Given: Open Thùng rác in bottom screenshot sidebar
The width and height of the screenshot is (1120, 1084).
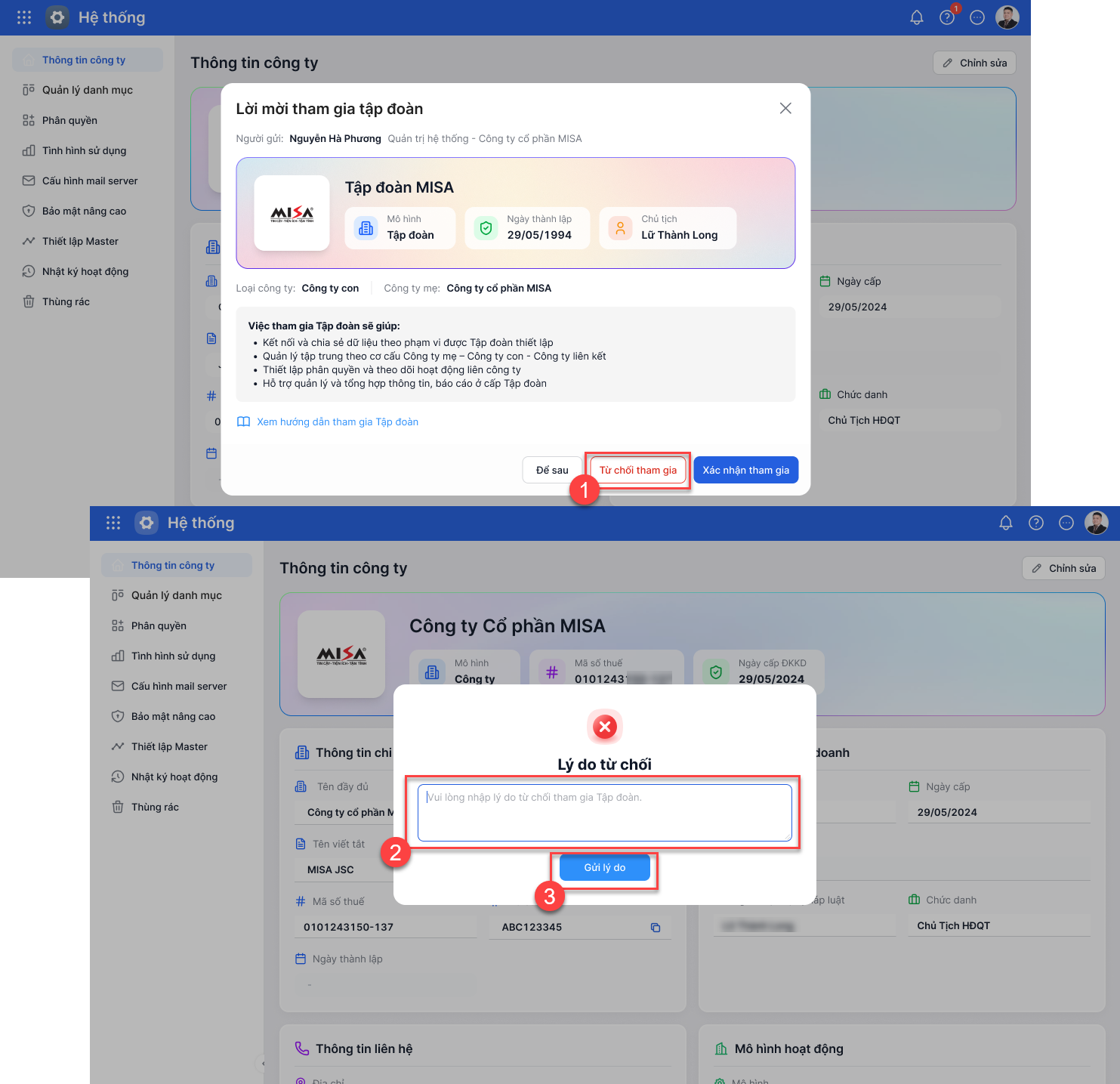Looking at the screenshot, I should [x=177, y=807].
